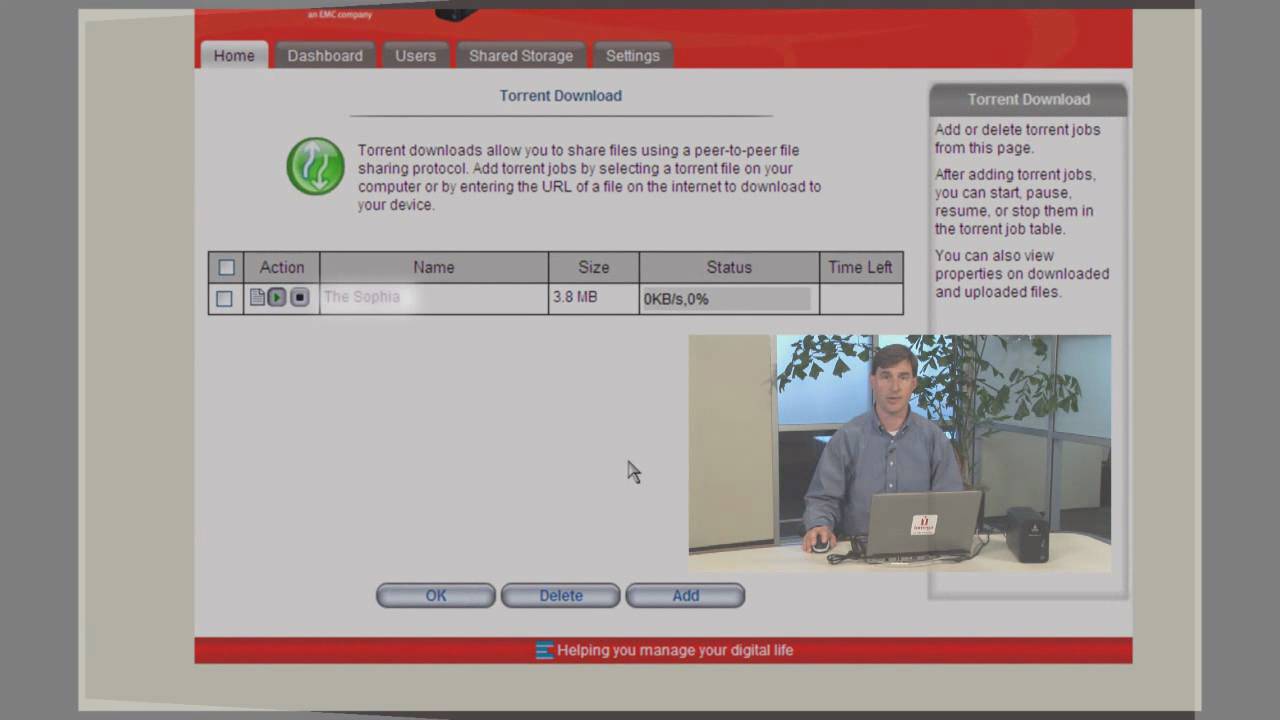Click the Time Left column header
Image resolution: width=1280 pixels, height=720 pixels.
pos(860,267)
